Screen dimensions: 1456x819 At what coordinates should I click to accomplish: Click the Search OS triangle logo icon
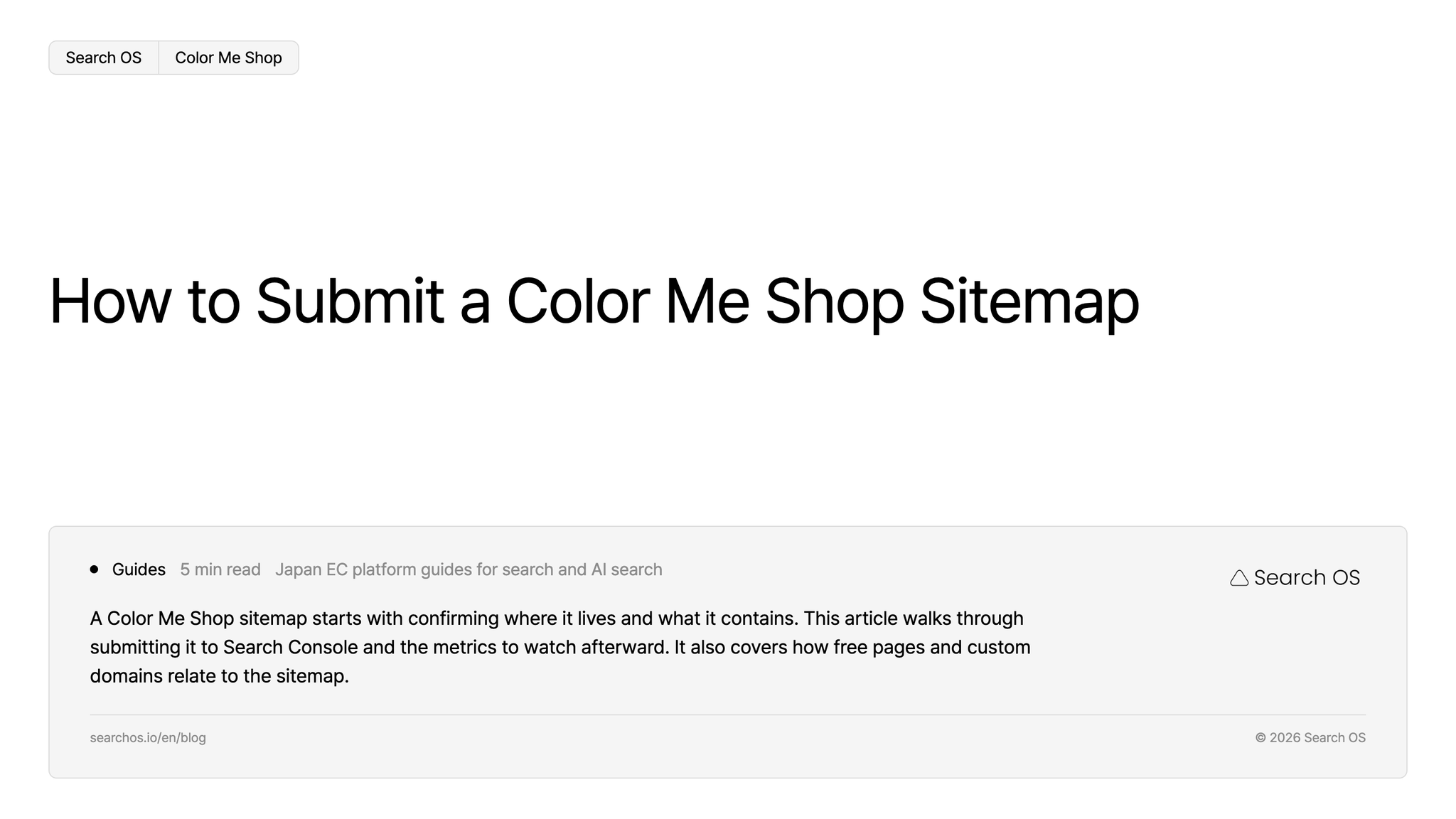tap(1239, 578)
